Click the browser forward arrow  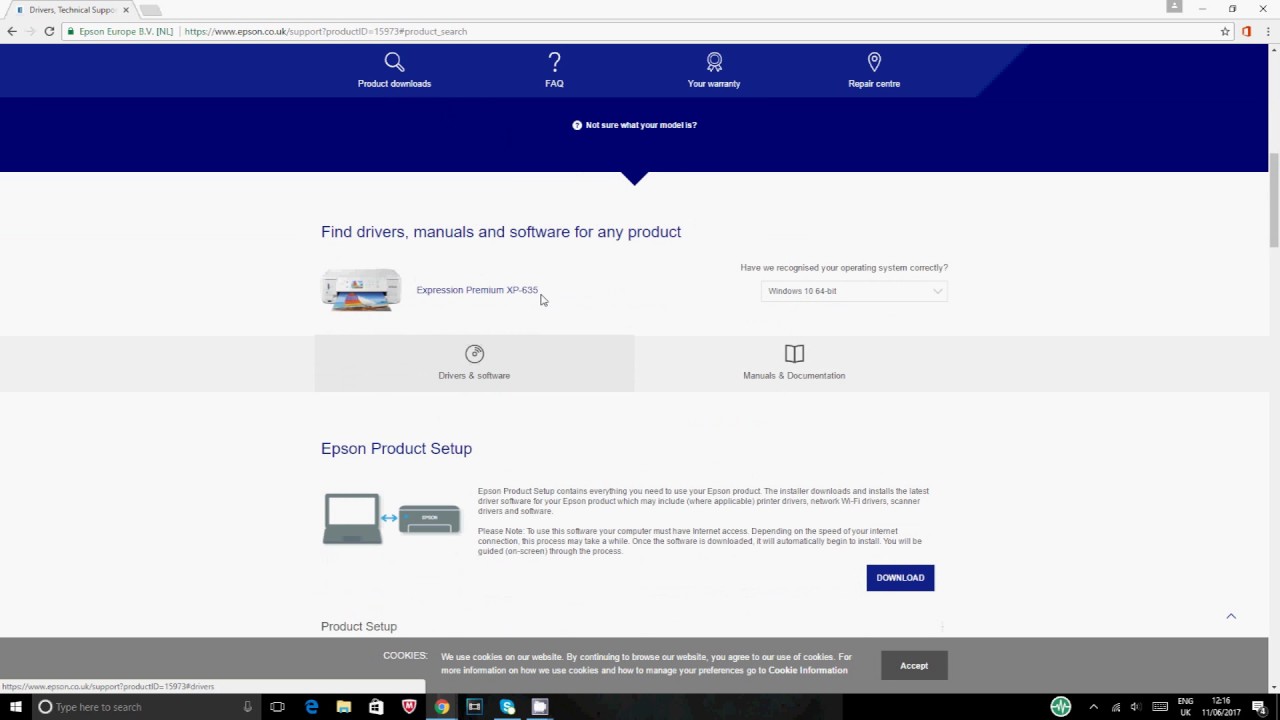point(30,31)
